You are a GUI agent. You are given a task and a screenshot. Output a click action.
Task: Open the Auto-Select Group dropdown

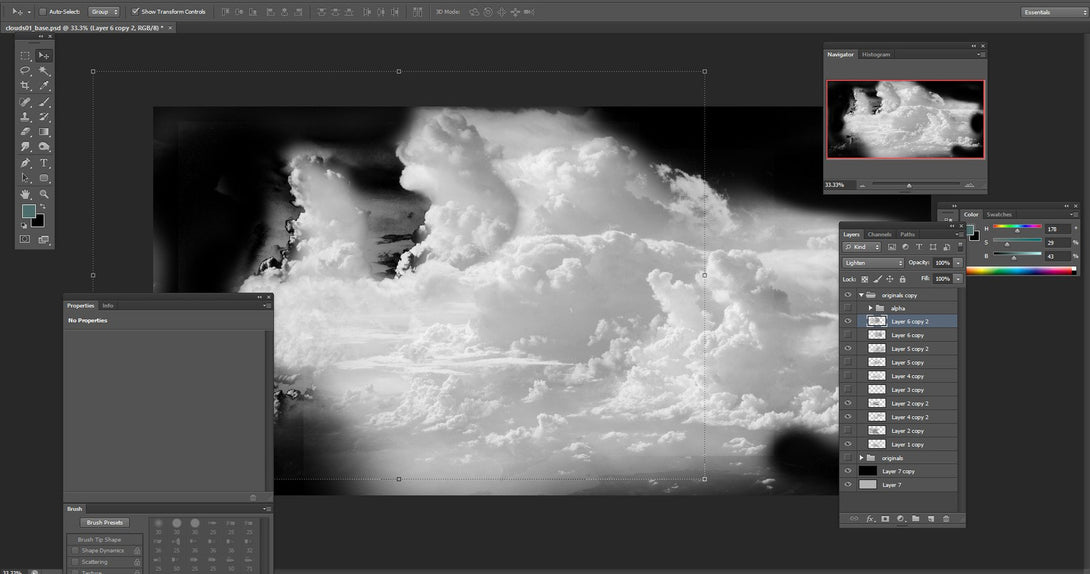point(104,12)
